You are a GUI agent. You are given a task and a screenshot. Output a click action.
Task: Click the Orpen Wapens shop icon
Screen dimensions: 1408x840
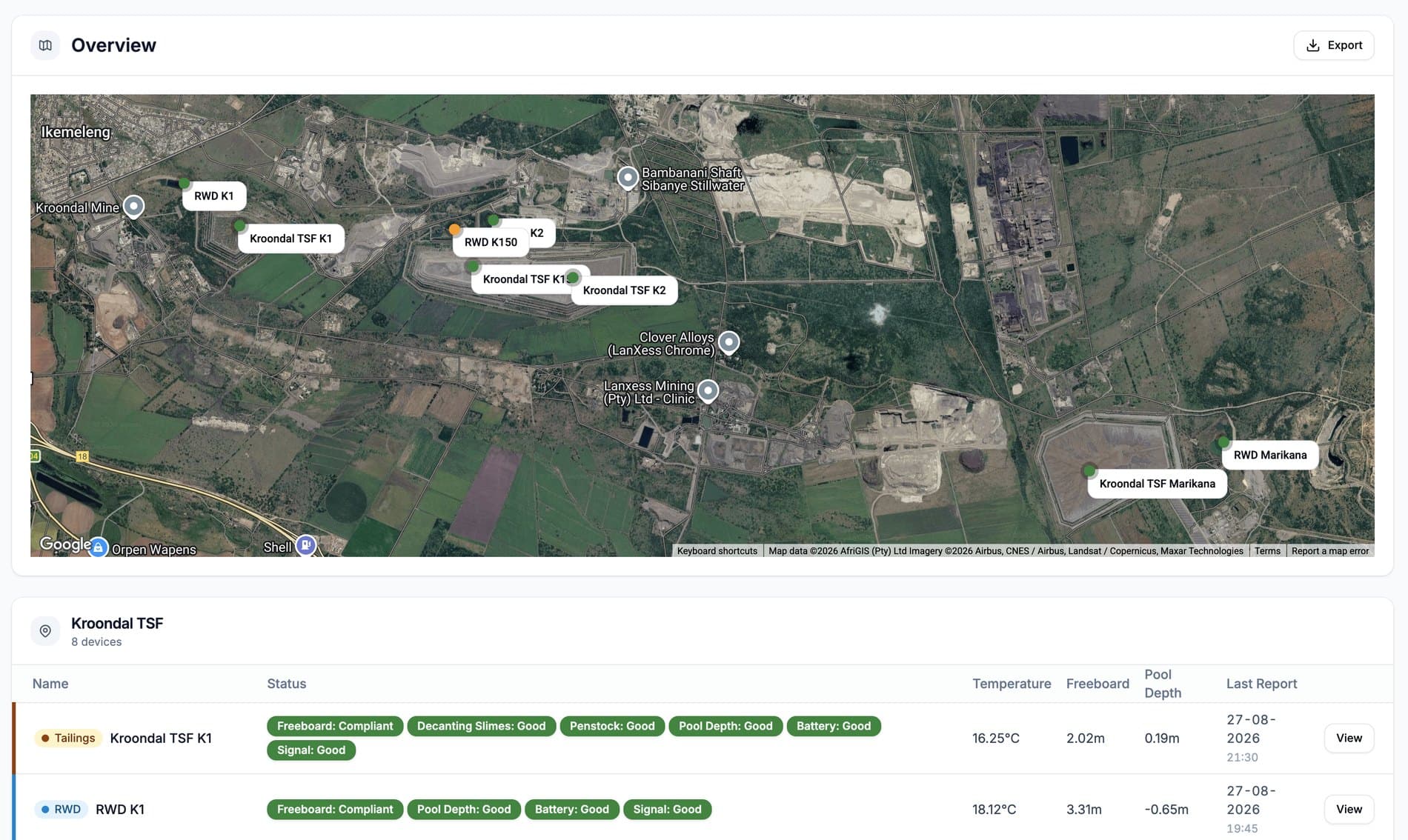98,547
